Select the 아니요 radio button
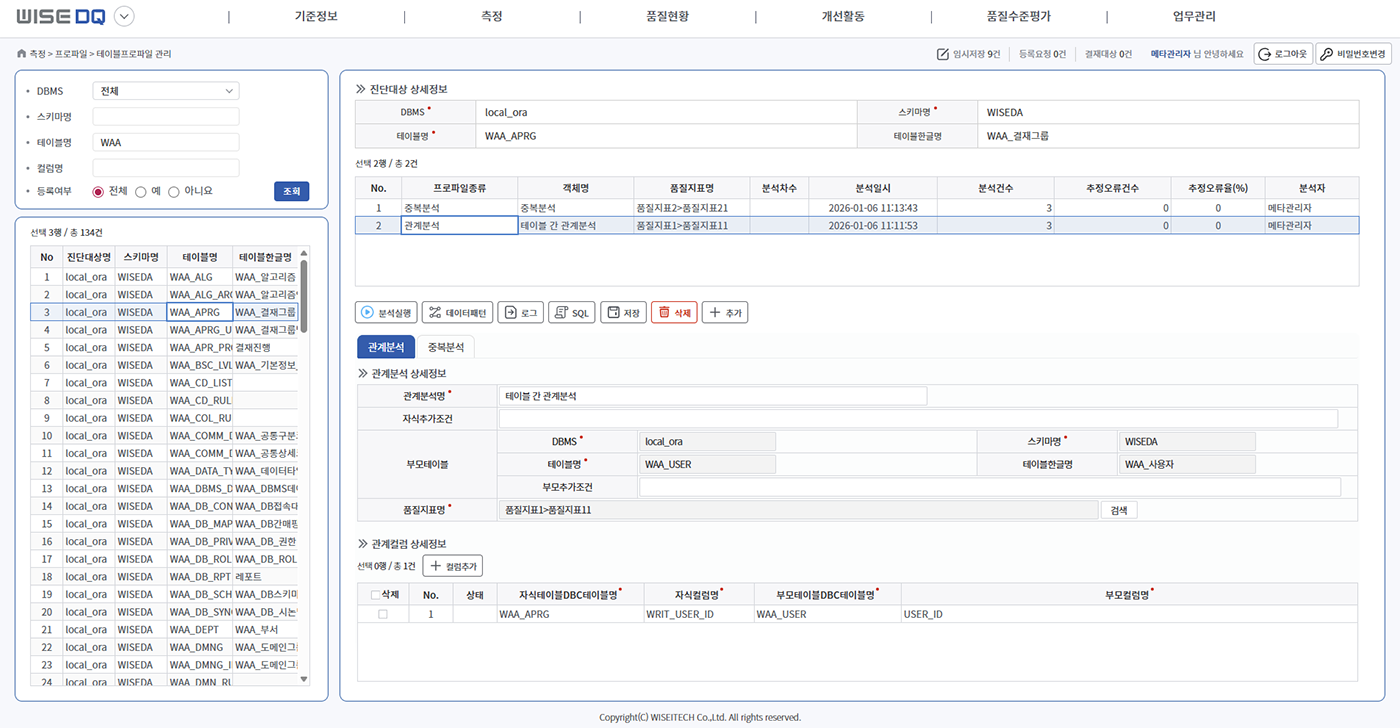This screenshot has width=1400, height=728. pos(174,192)
